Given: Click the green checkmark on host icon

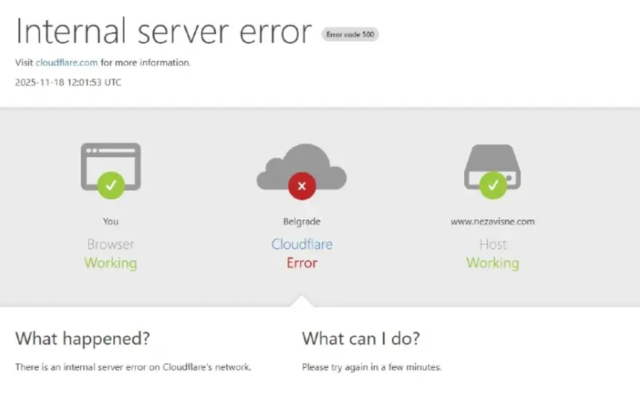Looking at the screenshot, I should (x=492, y=185).
